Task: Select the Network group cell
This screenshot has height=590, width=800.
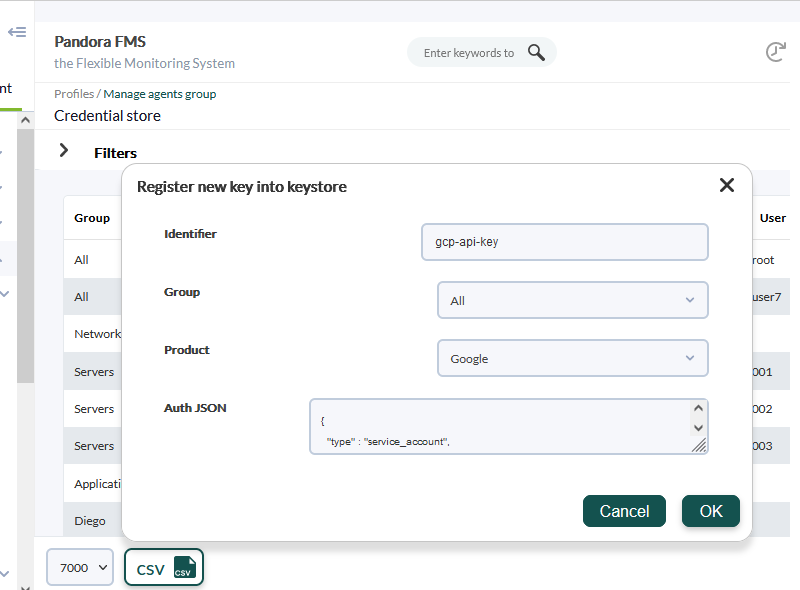Action: click(97, 334)
